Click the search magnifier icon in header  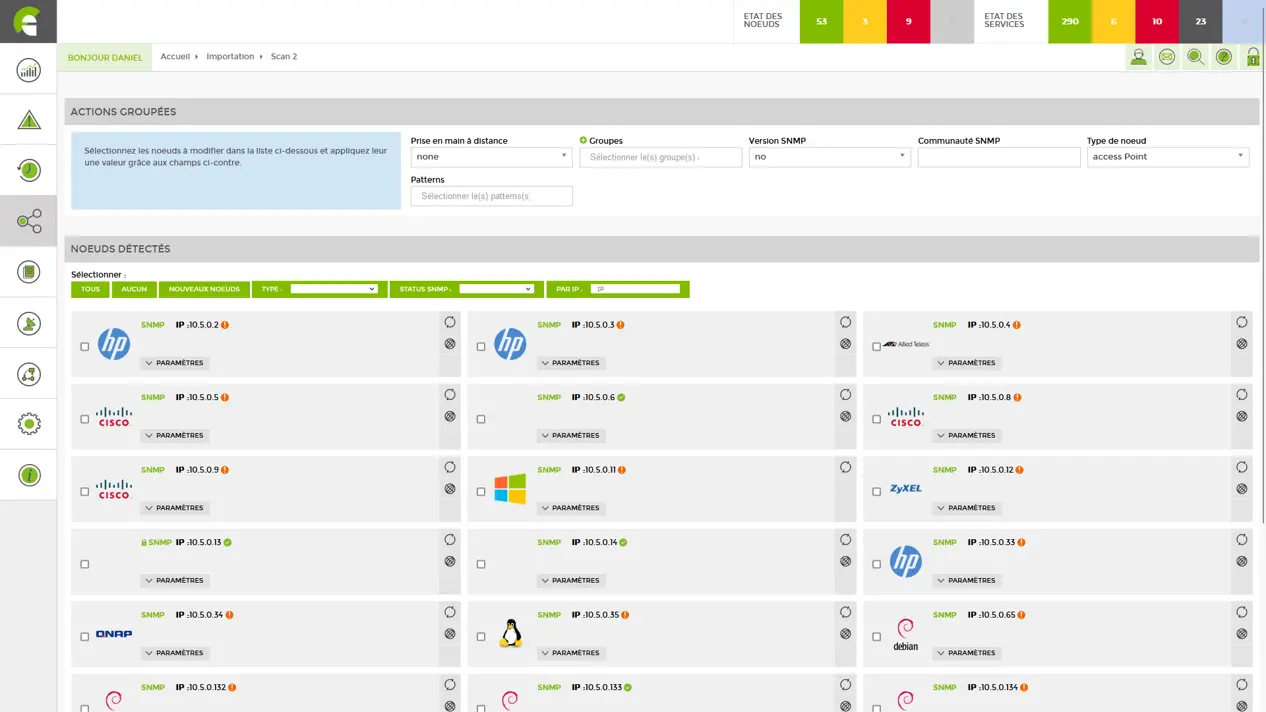[1195, 57]
